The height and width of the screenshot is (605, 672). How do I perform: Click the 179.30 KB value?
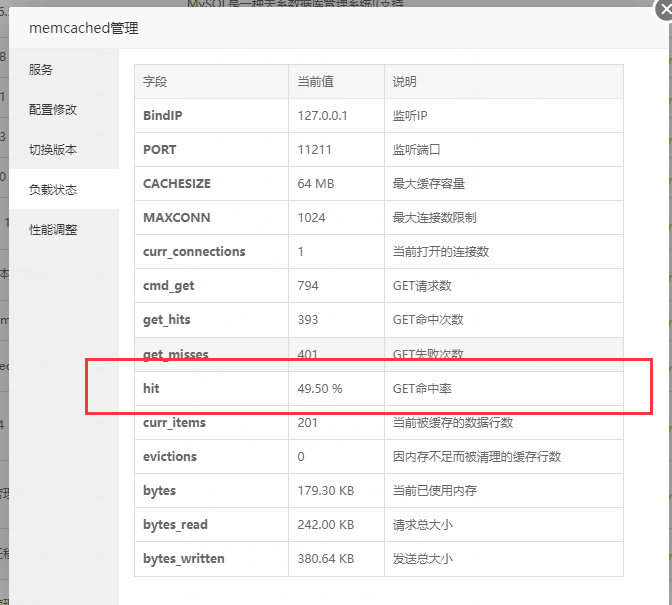(x=326, y=491)
